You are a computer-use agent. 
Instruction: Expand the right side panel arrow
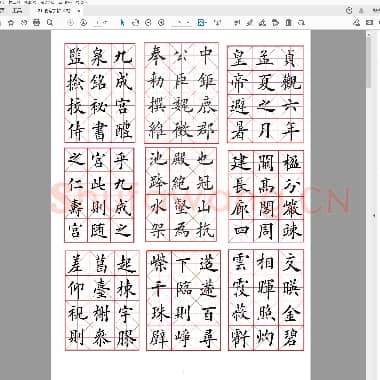(x=374, y=215)
